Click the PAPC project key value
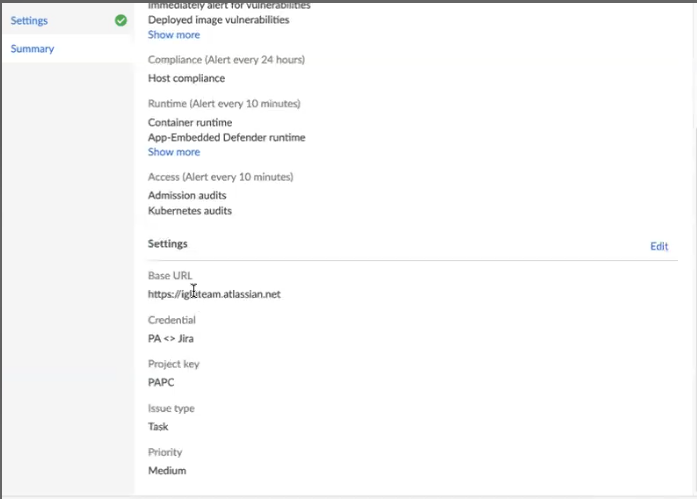Viewport: 697px width, 499px height. pyautogui.click(x=163, y=382)
